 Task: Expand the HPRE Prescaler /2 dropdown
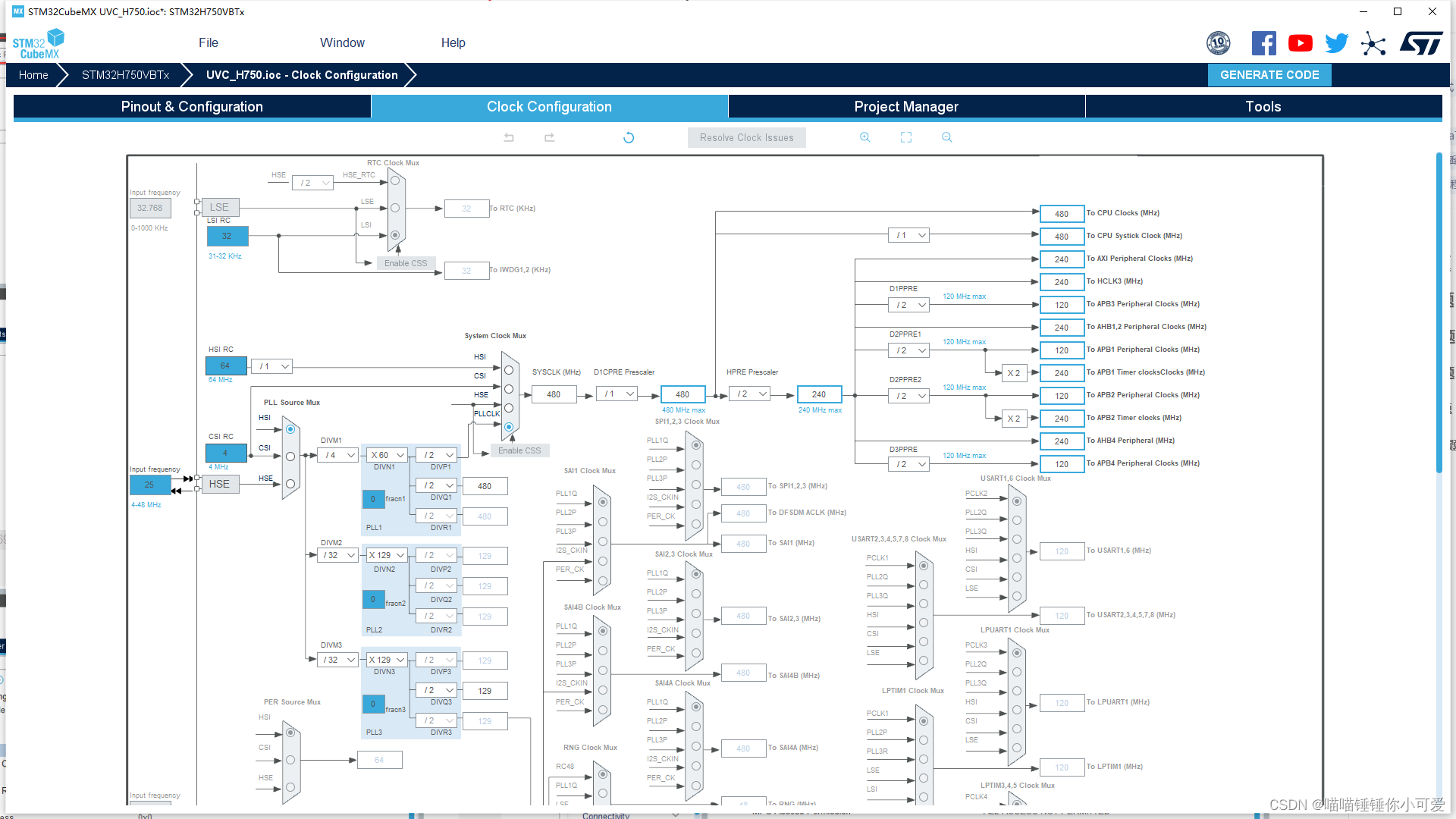(751, 394)
